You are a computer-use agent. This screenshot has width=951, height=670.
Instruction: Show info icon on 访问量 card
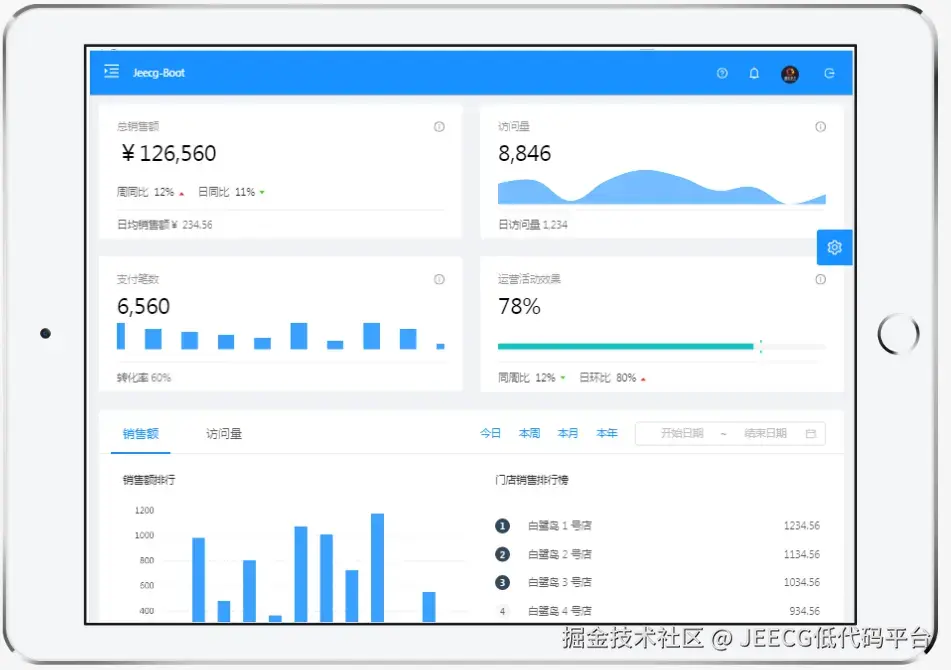pyautogui.click(x=820, y=126)
